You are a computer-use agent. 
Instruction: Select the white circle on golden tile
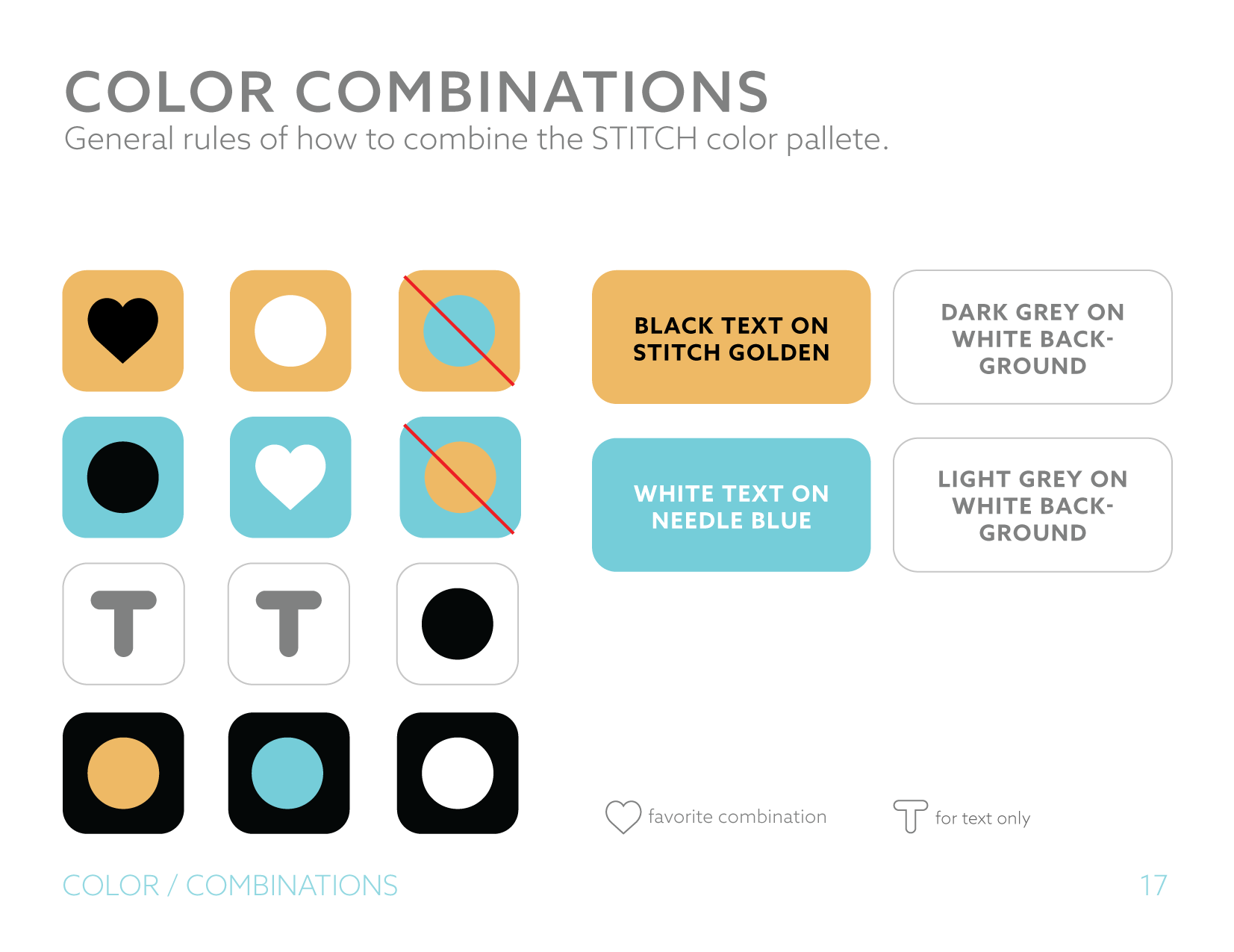pos(290,330)
